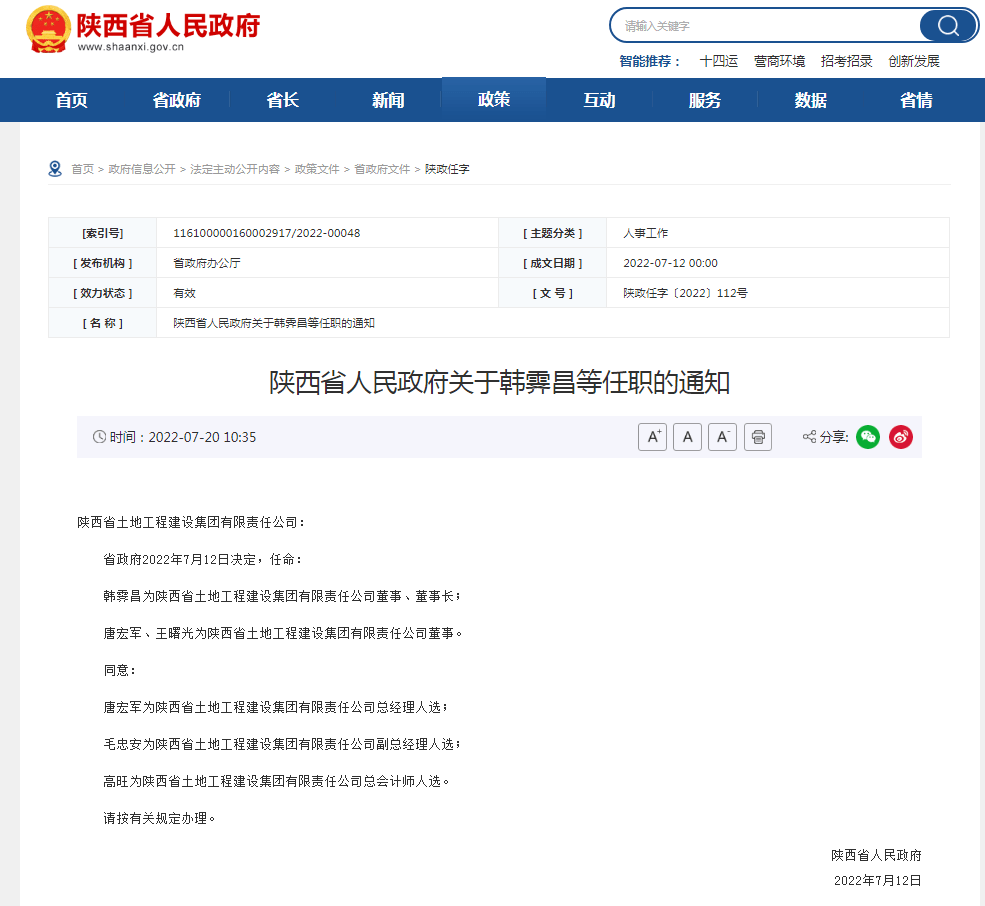Viewport: 985px width, 906px height.
Task: Open 政策文件 breadcrumb link
Action: click(x=317, y=169)
